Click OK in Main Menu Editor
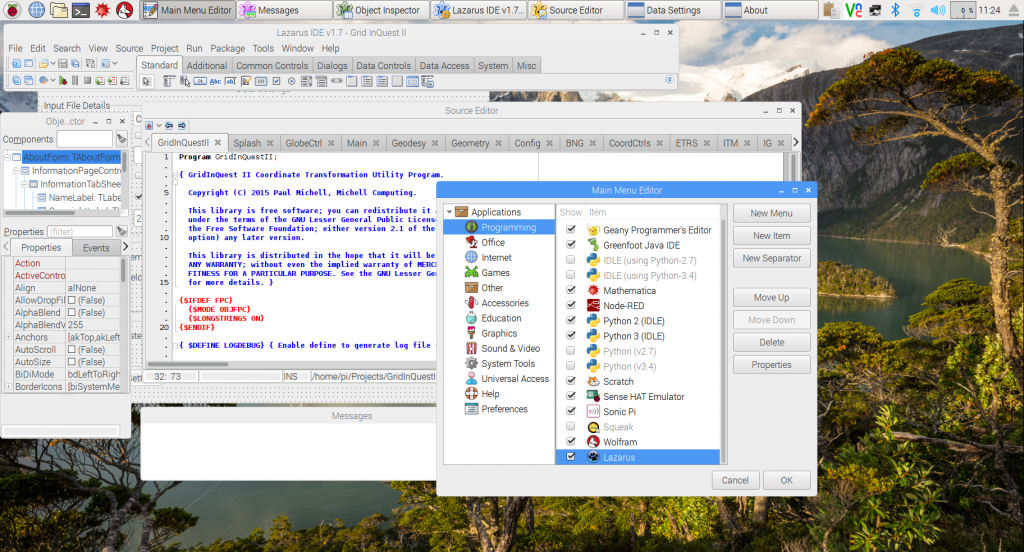Image resolution: width=1024 pixels, height=552 pixels. 786,480
